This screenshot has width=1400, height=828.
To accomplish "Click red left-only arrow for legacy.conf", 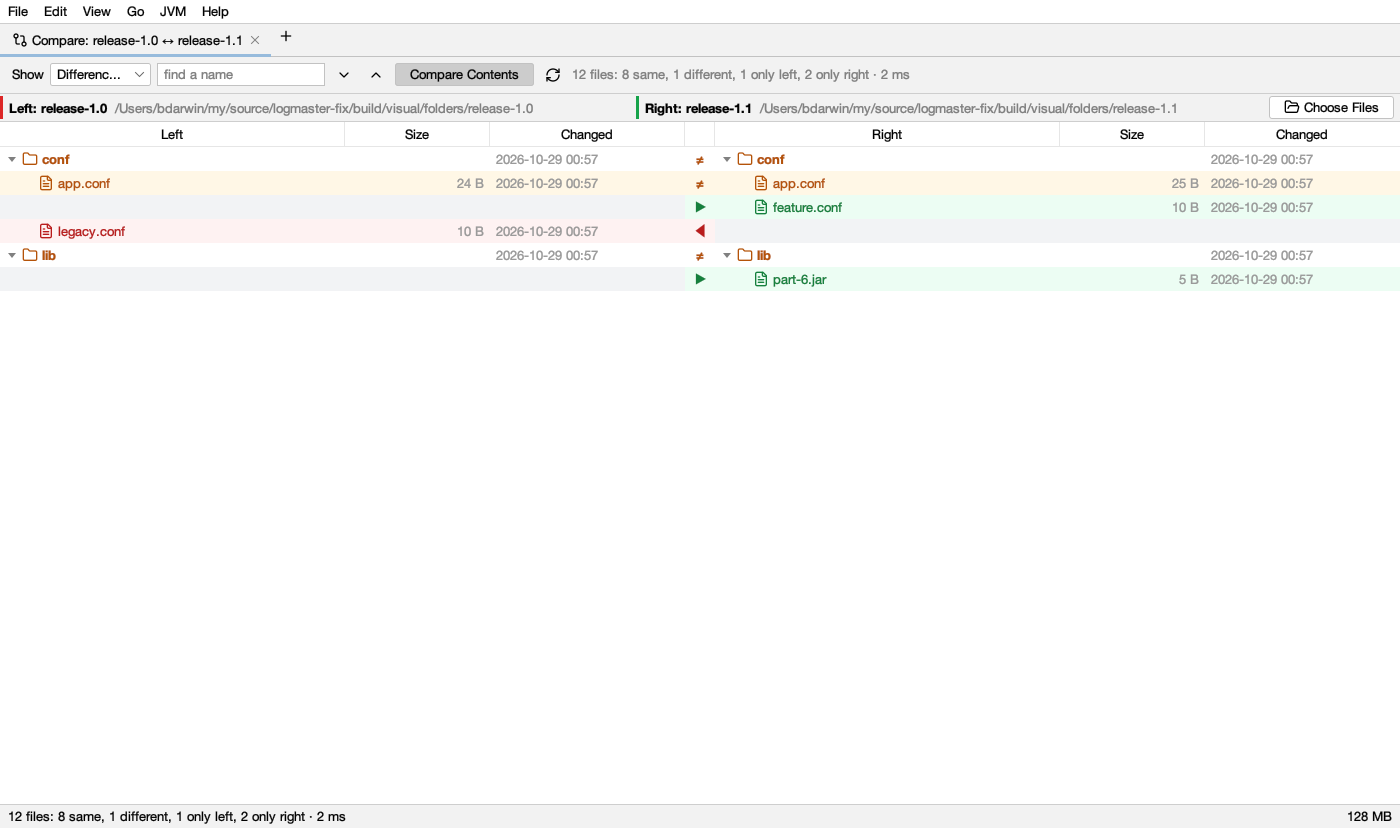I will 700,231.
